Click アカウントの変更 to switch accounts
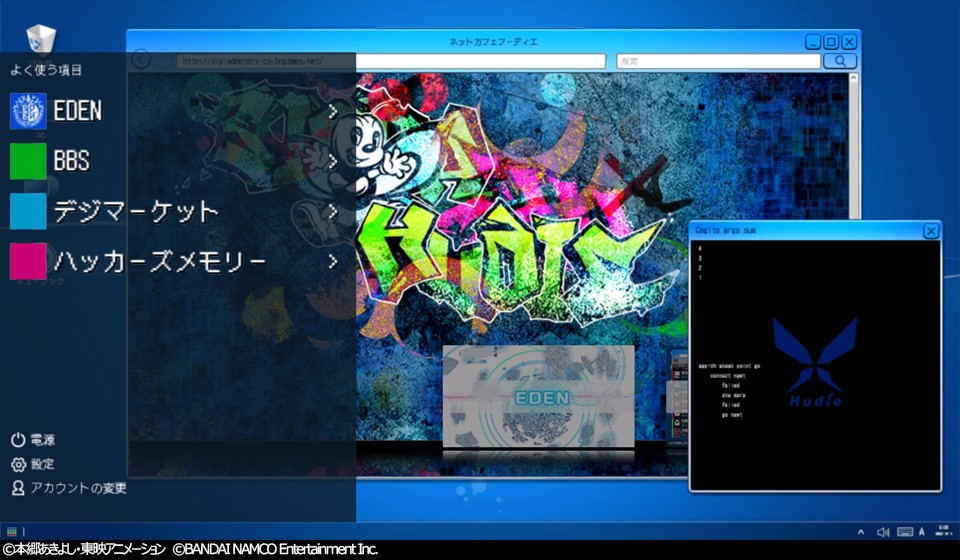Screen dimensions: 960x560 point(69,488)
